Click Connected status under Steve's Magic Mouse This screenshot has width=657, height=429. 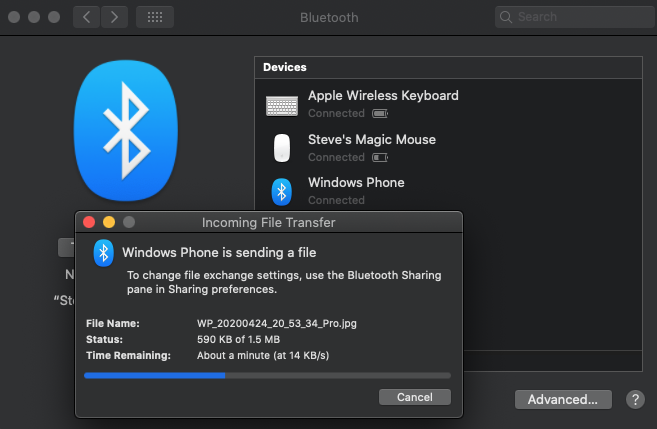(x=336, y=158)
